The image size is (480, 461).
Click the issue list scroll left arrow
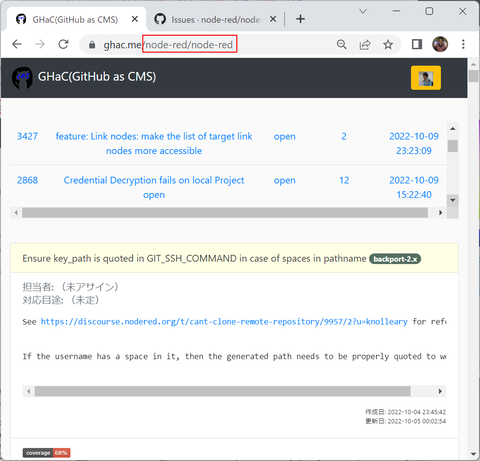tap(16, 212)
